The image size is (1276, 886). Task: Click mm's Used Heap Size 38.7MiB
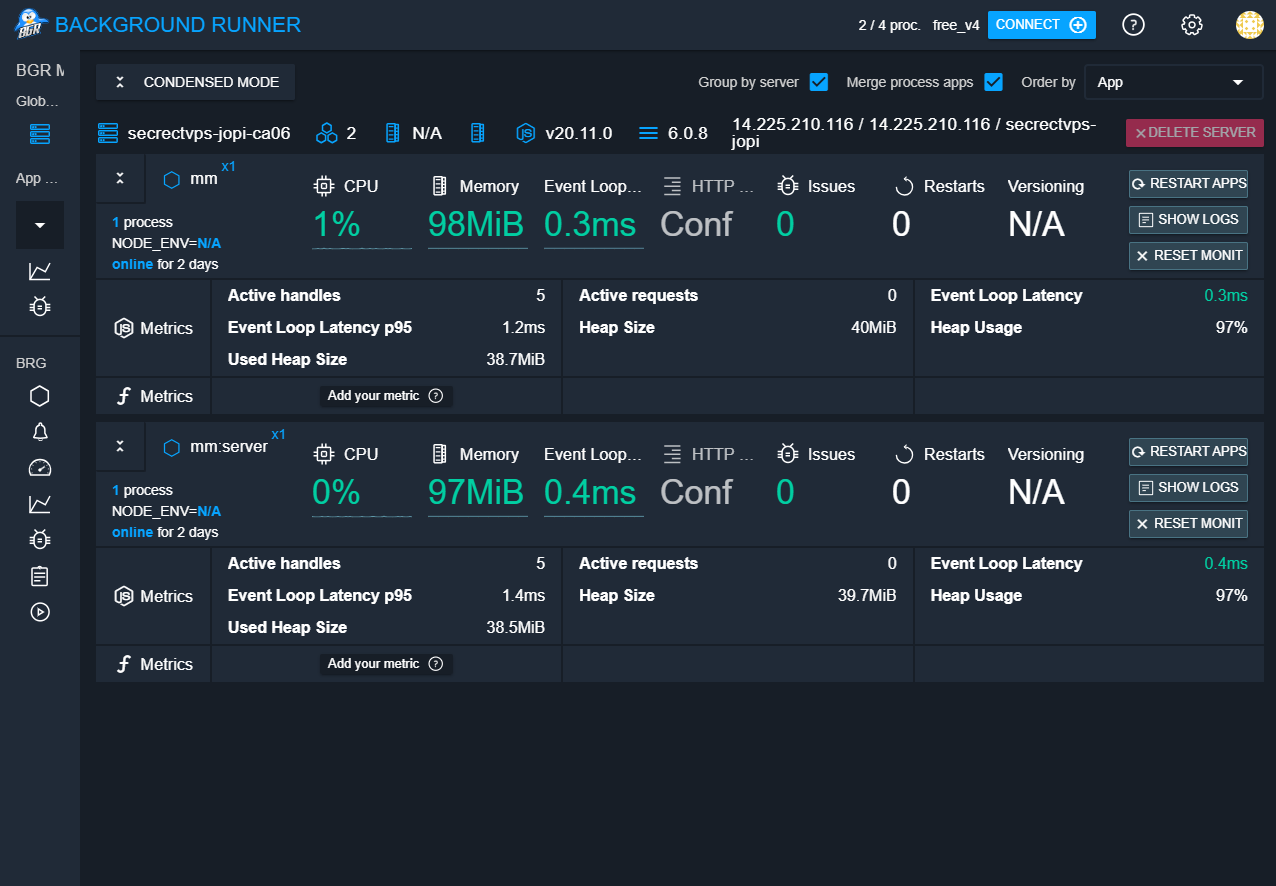pos(516,359)
